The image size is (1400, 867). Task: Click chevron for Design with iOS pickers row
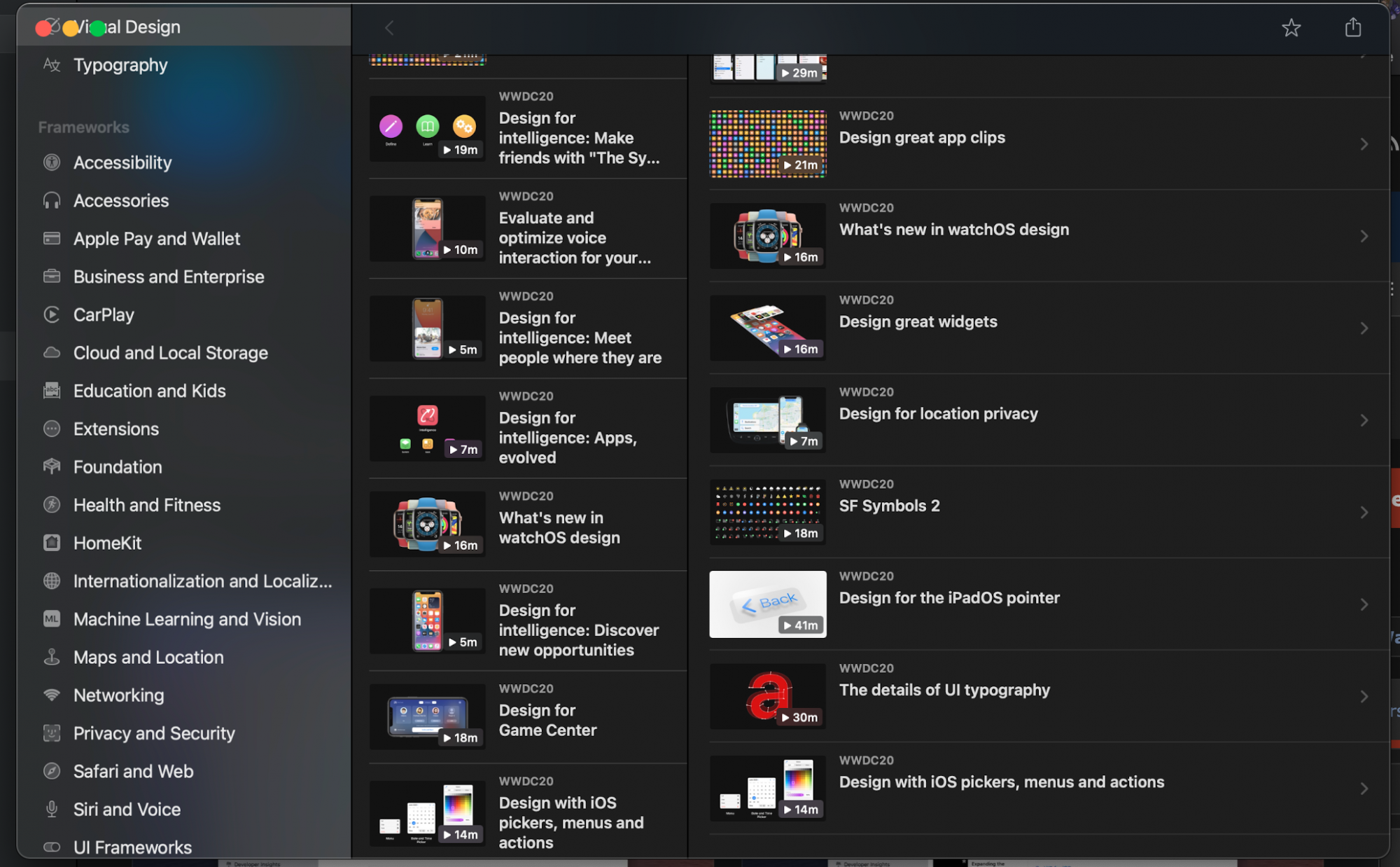(1364, 789)
